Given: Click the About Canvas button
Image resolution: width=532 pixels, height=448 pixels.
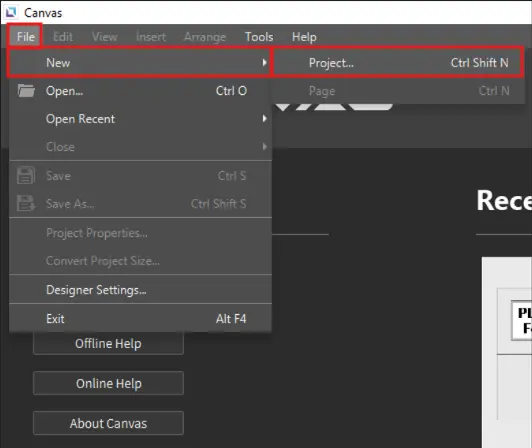Looking at the screenshot, I should pos(109,423).
